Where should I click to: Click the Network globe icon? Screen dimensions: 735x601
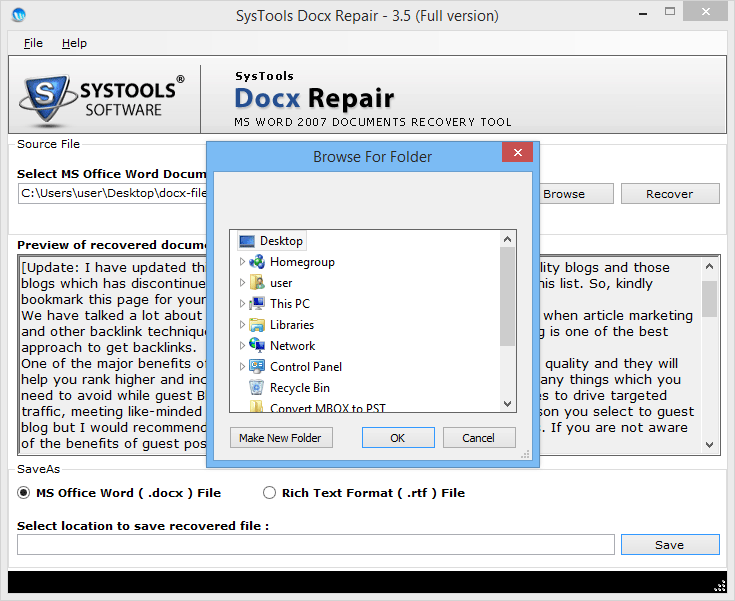[257, 346]
